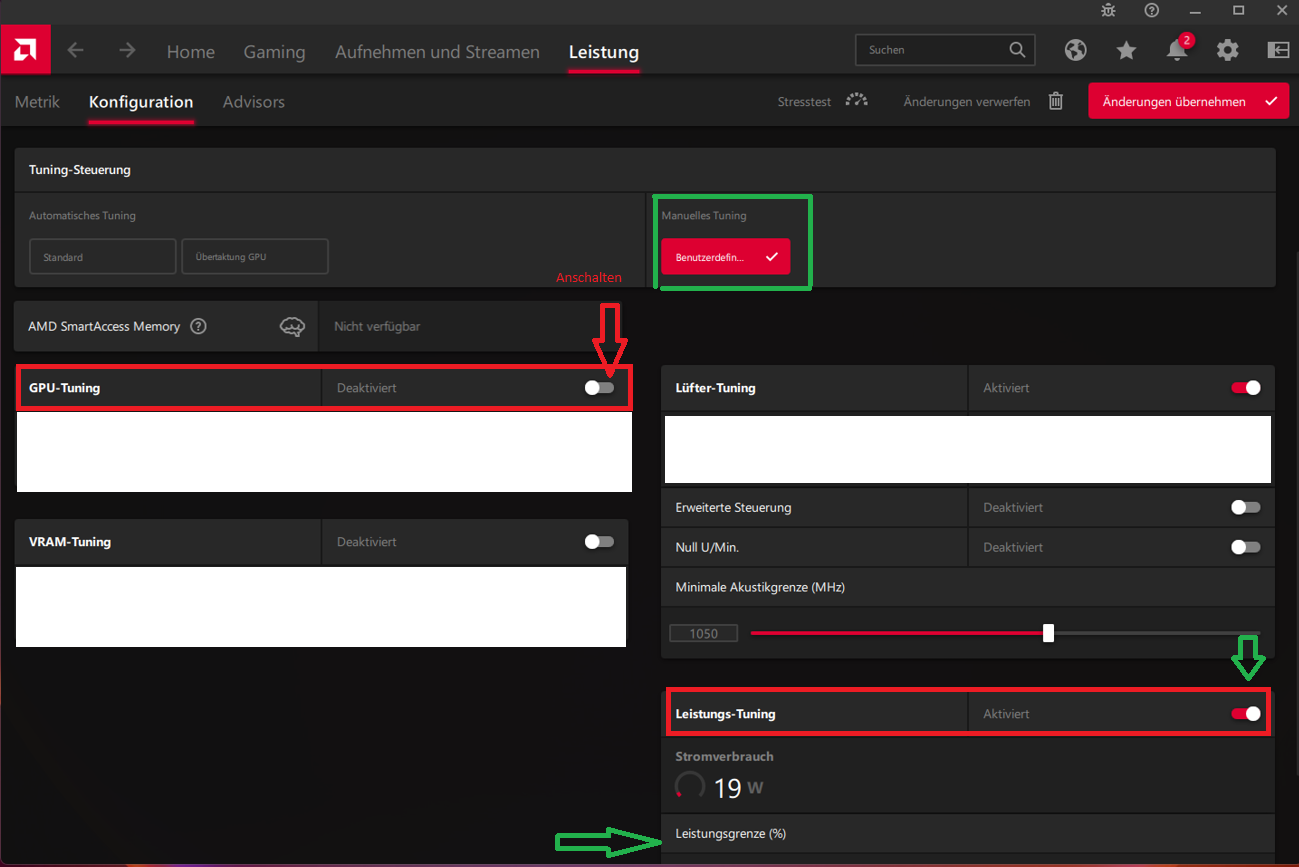Click SmartAccess Memory help icon
Viewport: 1299px width, 867px height.
coord(198,326)
